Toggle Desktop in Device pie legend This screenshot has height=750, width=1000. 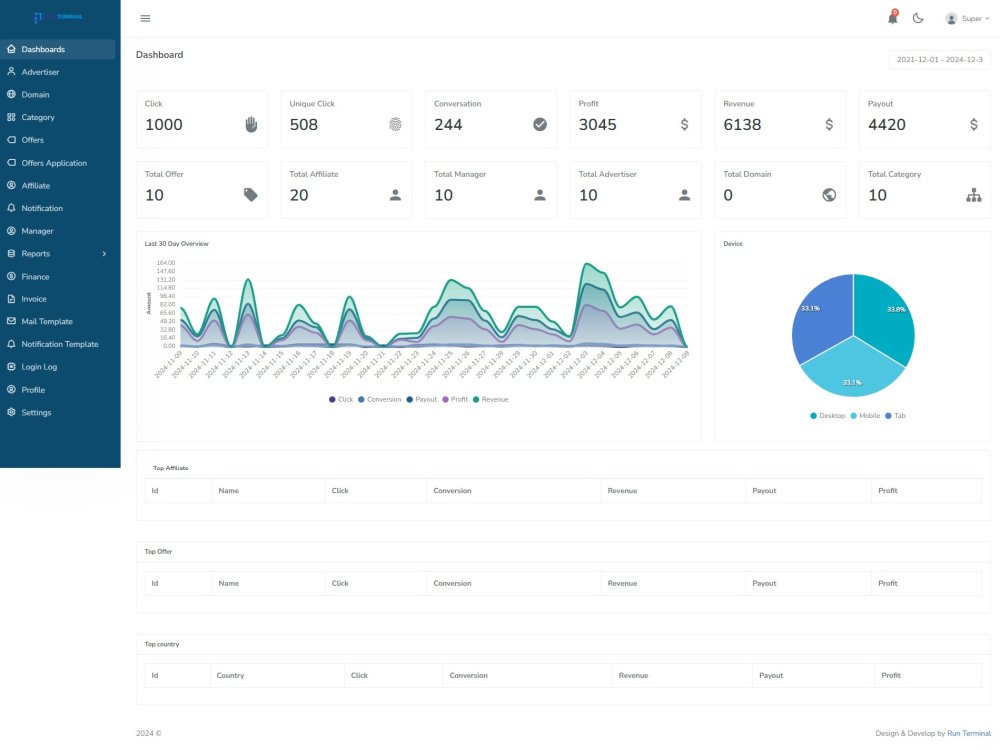tap(827, 416)
